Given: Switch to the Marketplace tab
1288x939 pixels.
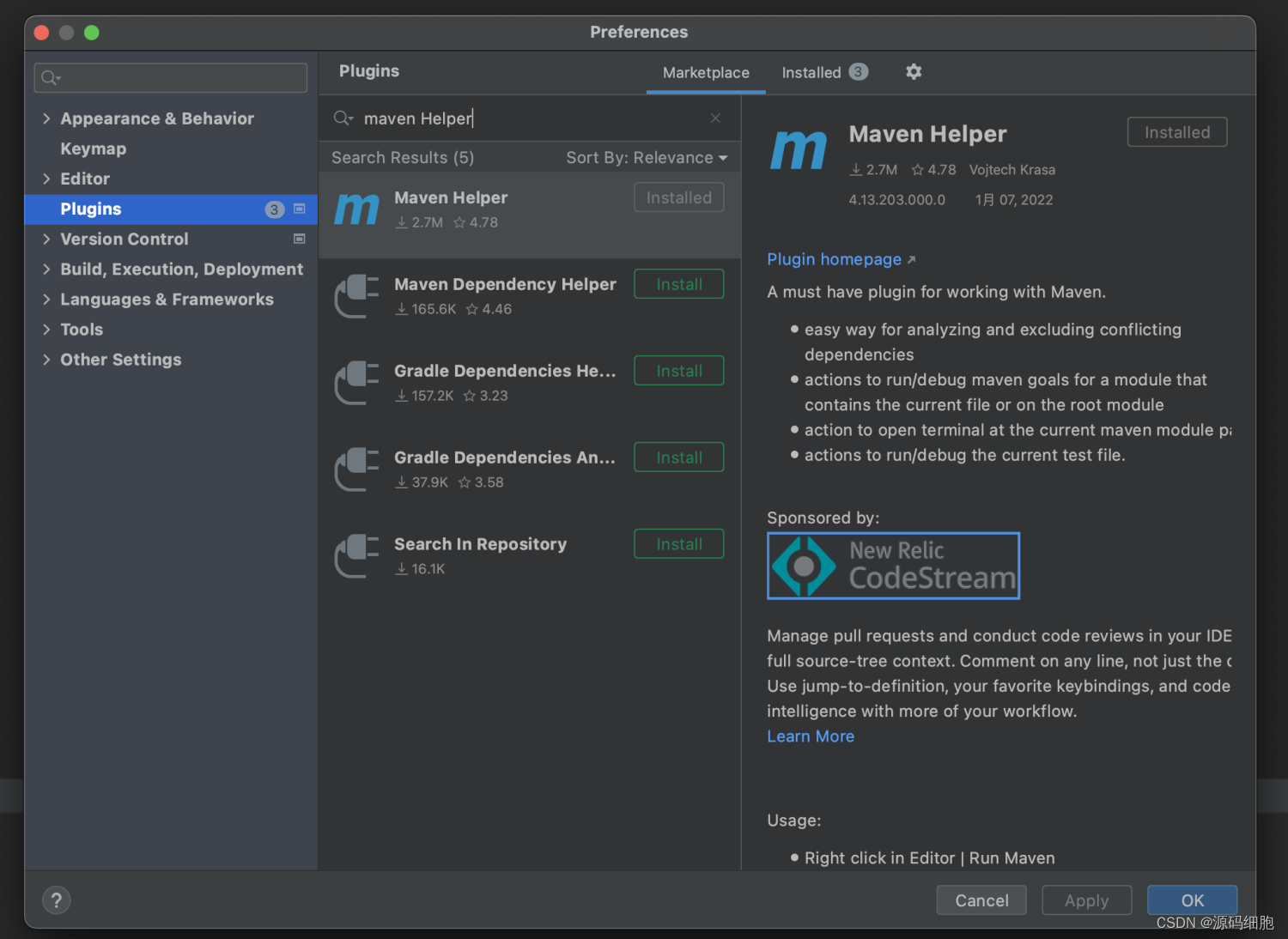Looking at the screenshot, I should [706, 73].
